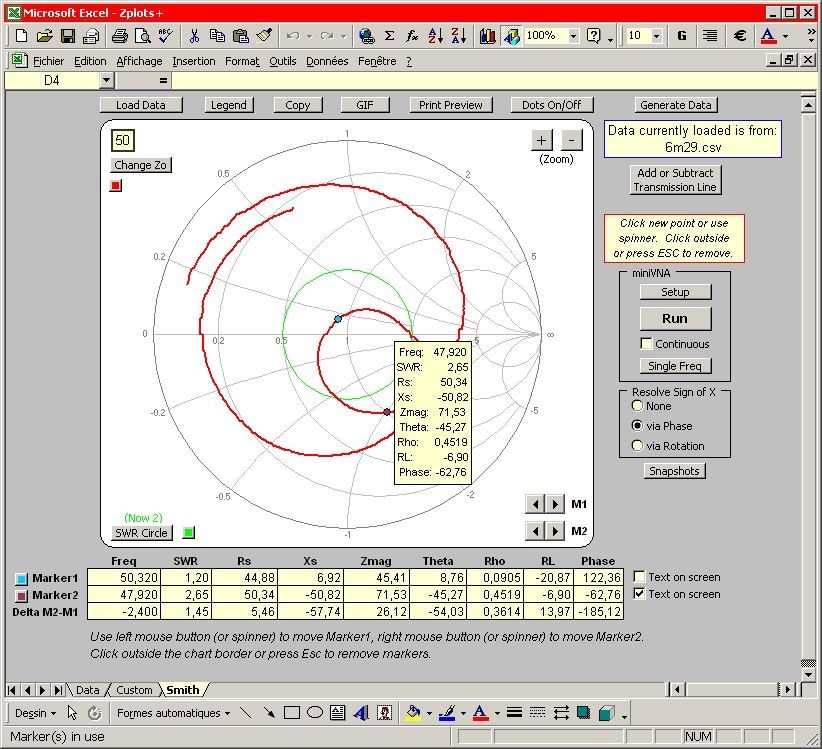Open the fill color dropdown arrow
This screenshot has width=822, height=749.
click(x=429, y=713)
